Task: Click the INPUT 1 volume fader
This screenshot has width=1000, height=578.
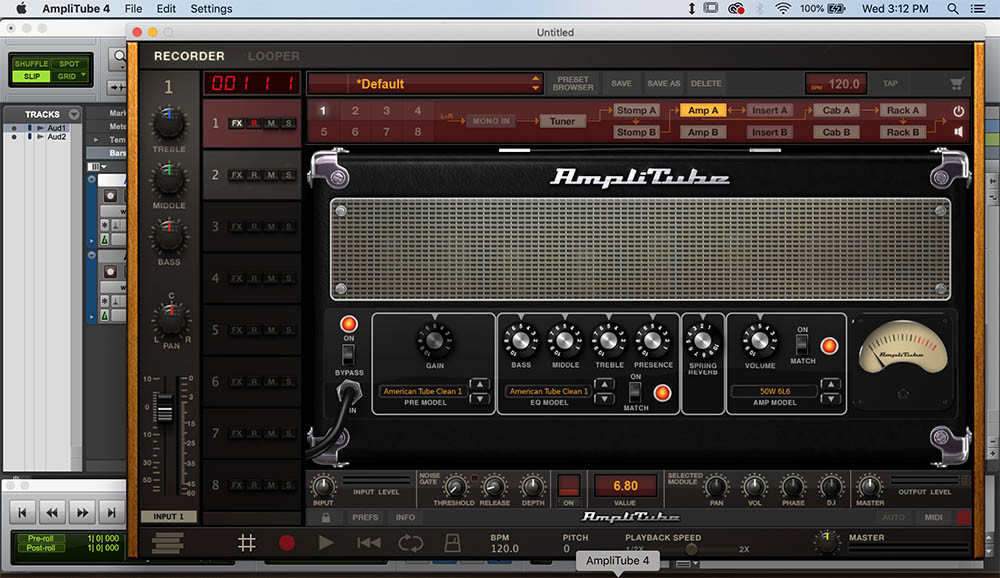Action: tap(165, 409)
